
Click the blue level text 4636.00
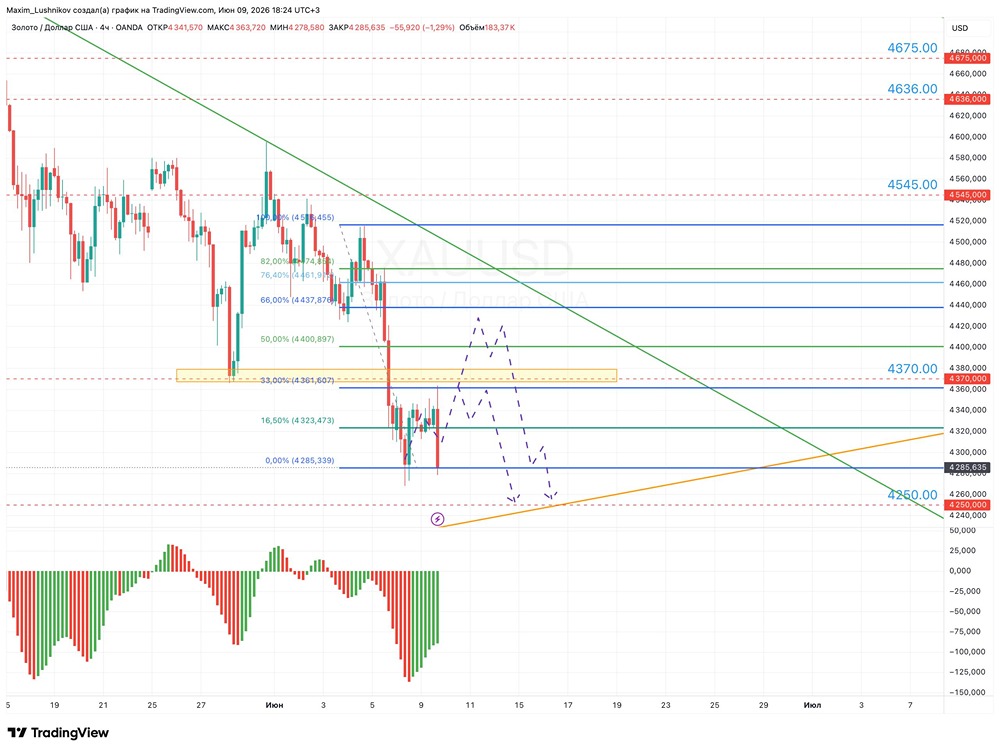[913, 89]
